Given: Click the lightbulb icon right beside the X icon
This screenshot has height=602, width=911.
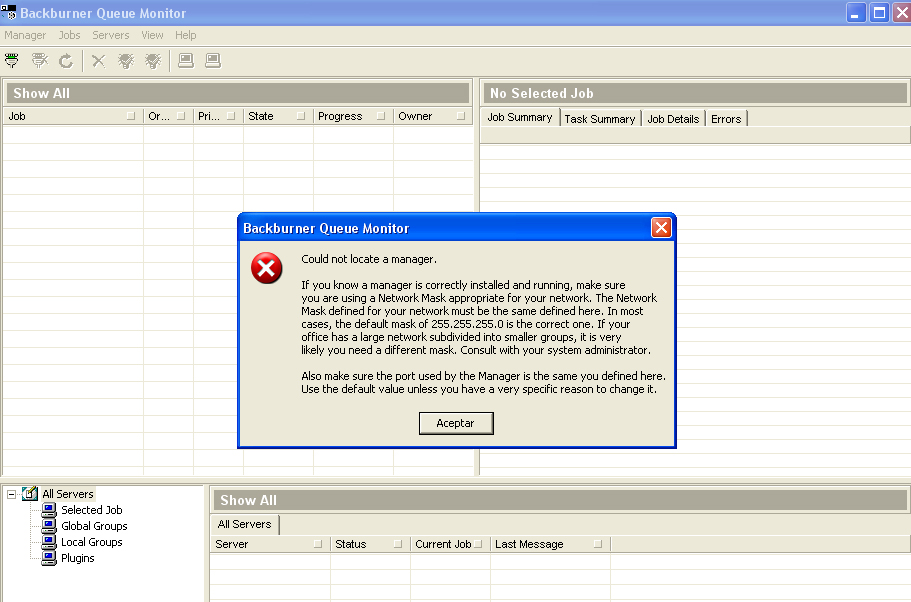Looking at the screenshot, I should 126,60.
